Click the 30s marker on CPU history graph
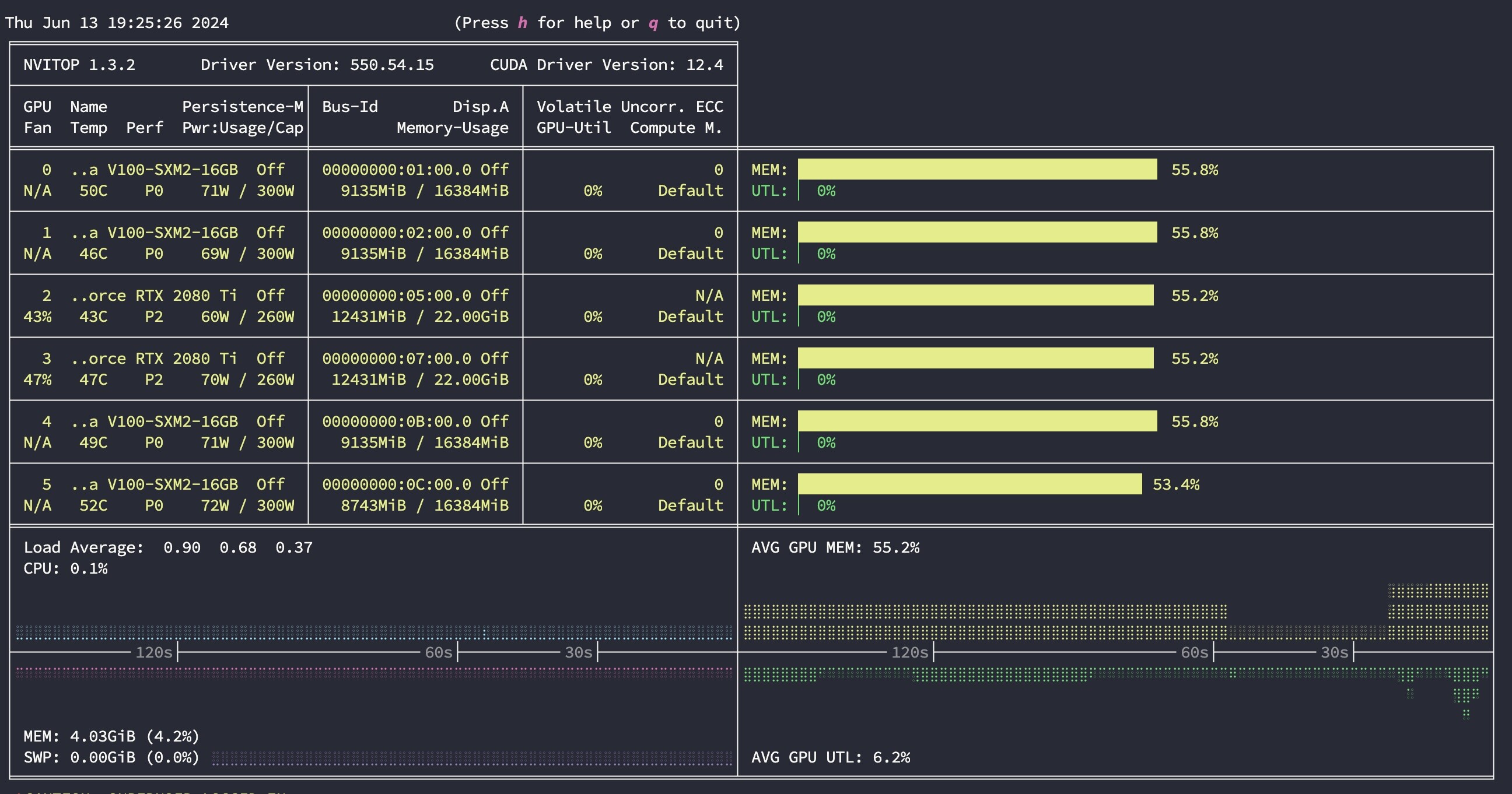Viewport: 1512px width, 794px height. pyautogui.click(x=578, y=652)
